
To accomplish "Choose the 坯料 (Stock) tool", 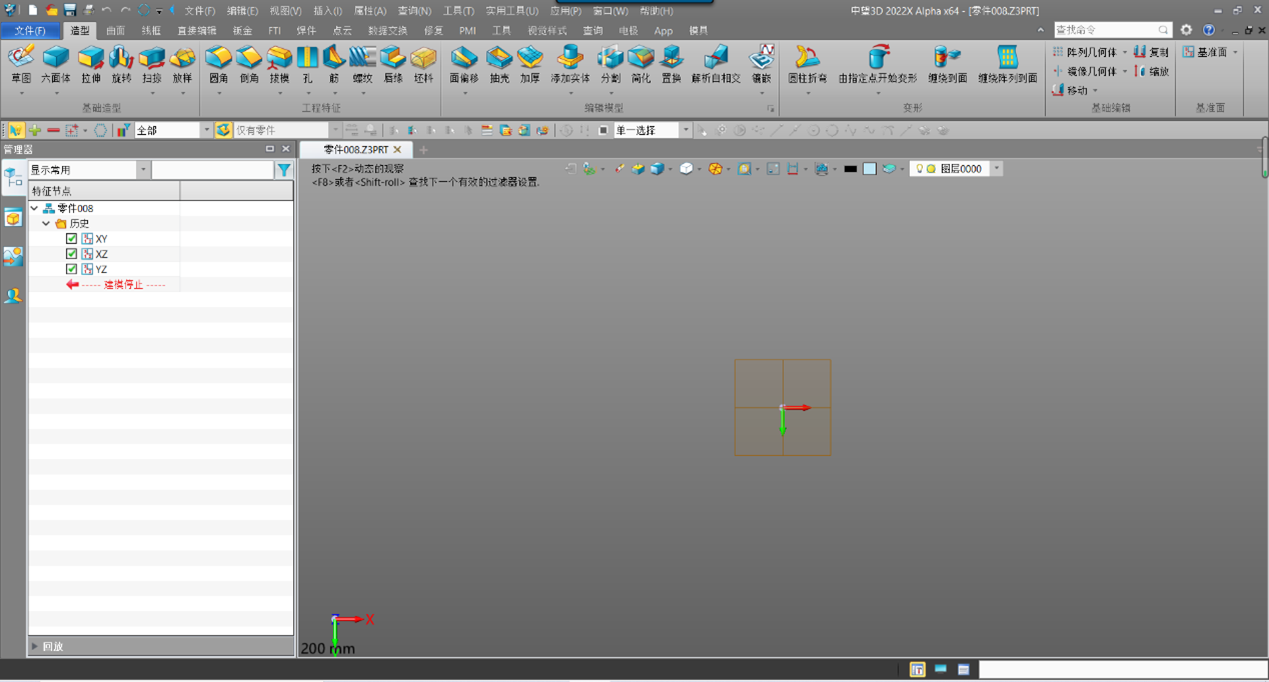I will coord(424,64).
